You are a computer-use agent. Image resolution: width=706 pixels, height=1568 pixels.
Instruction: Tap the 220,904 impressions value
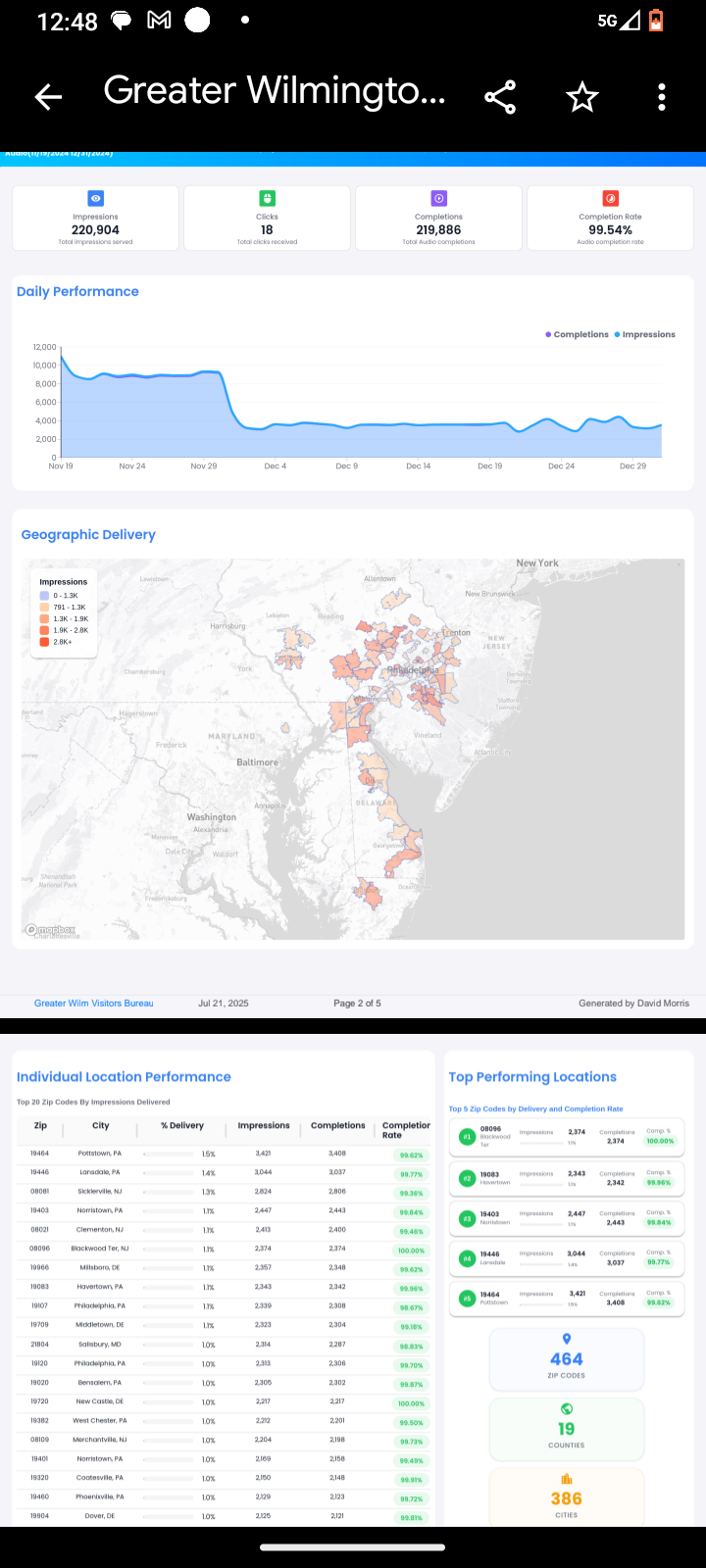(x=95, y=230)
